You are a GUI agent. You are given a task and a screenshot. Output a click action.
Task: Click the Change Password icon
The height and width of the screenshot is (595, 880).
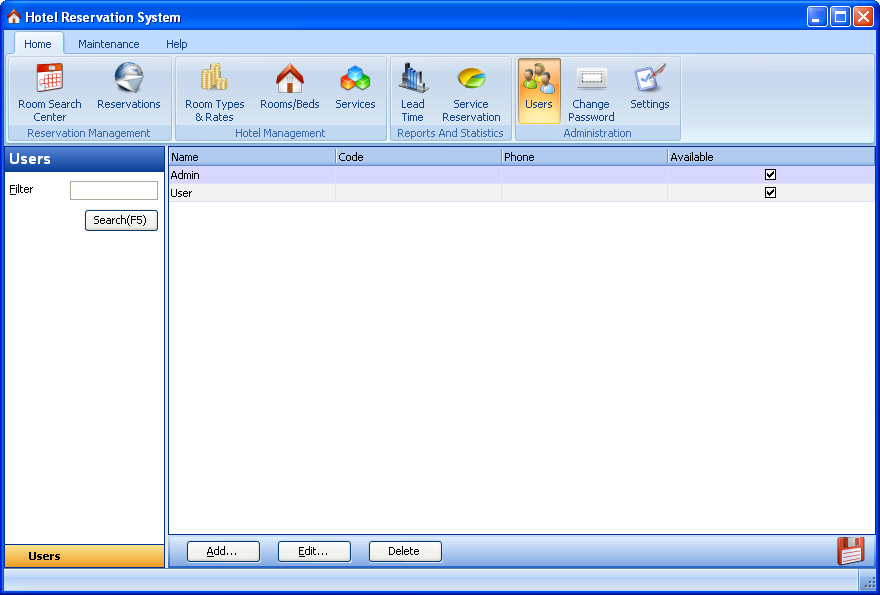click(591, 91)
